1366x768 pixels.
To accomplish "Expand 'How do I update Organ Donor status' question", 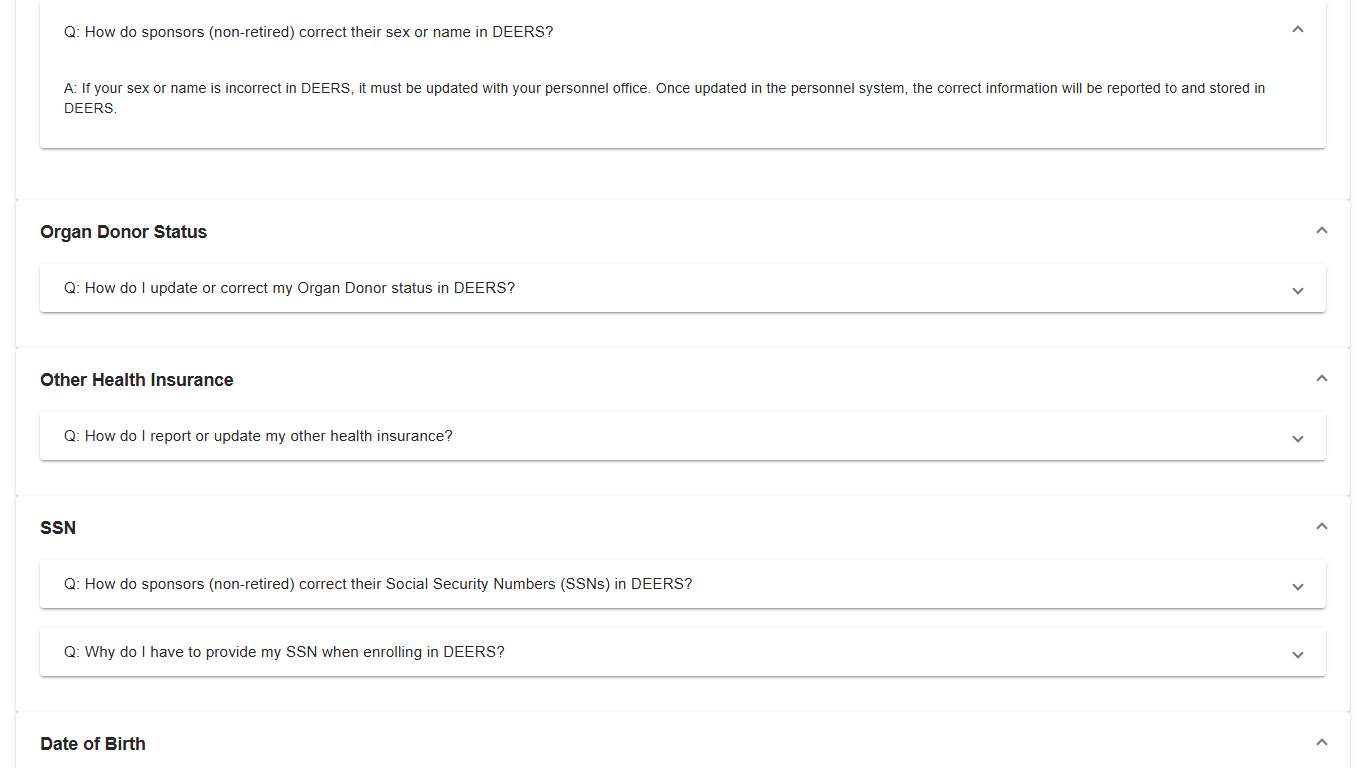I will click(x=290, y=288).
